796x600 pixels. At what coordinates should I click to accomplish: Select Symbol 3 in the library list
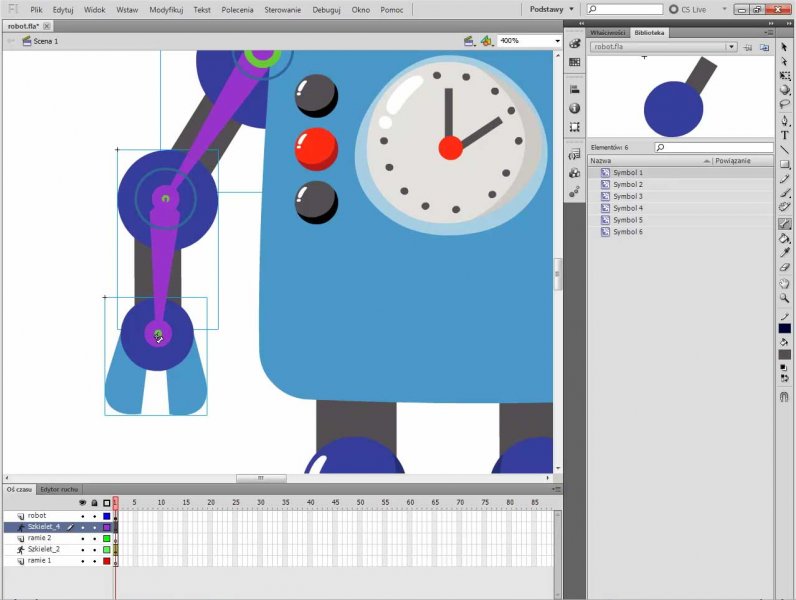[x=628, y=196]
